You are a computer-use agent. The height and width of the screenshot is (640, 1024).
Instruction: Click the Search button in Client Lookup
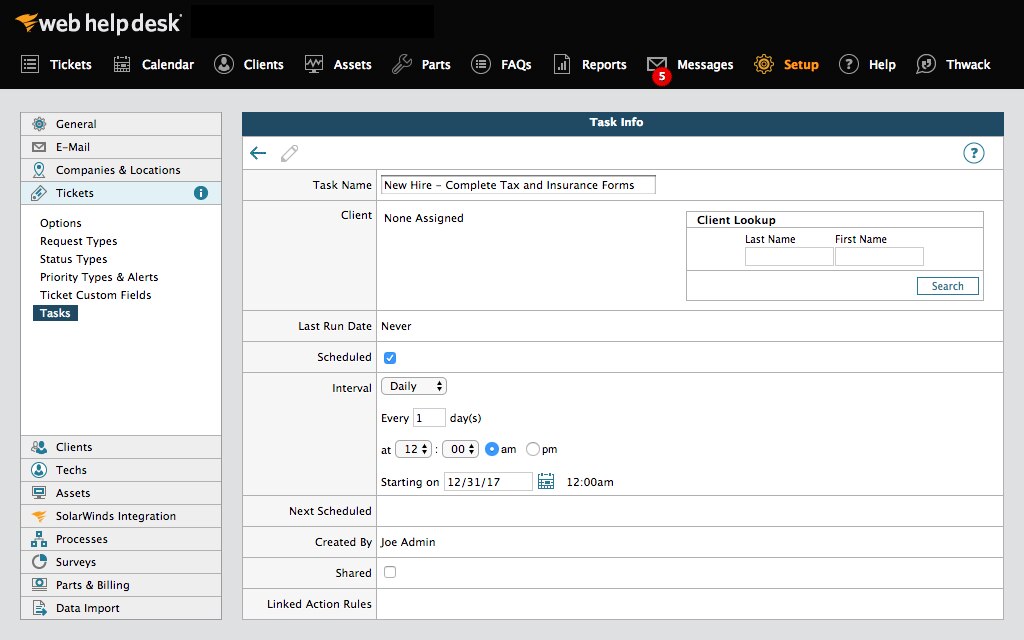point(946,285)
